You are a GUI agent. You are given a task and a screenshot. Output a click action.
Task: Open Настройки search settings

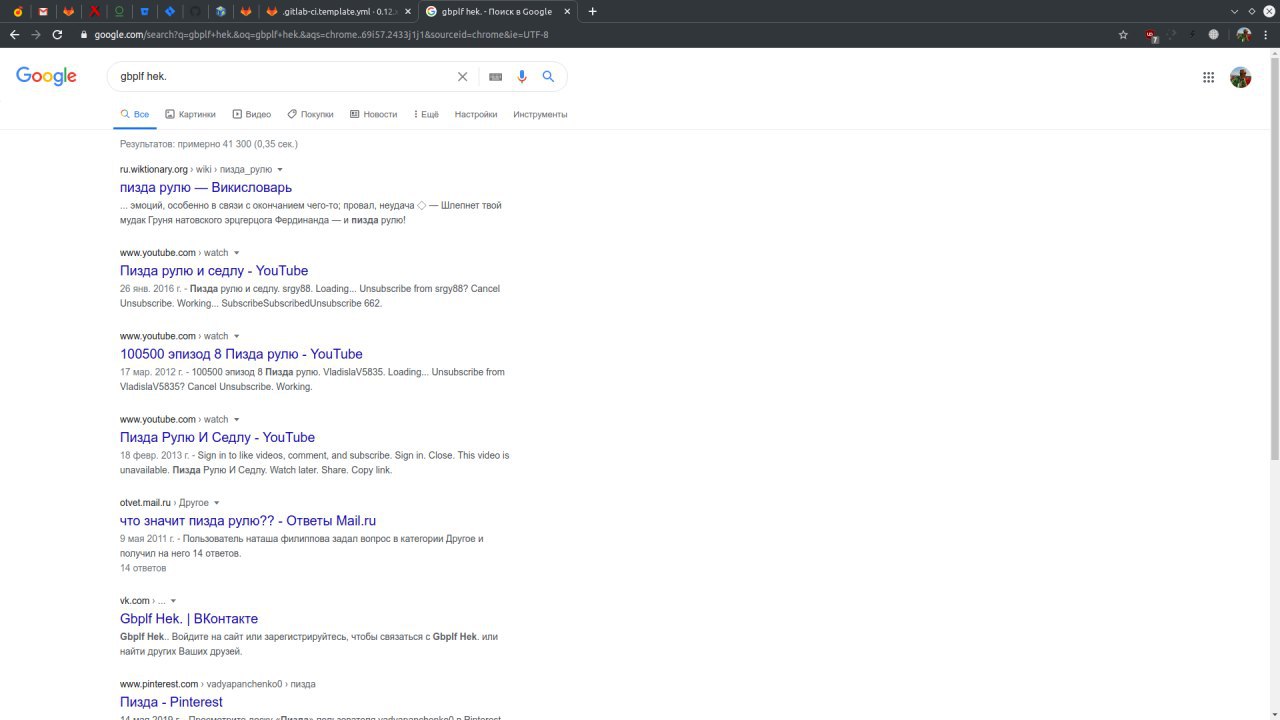(476, 114)
